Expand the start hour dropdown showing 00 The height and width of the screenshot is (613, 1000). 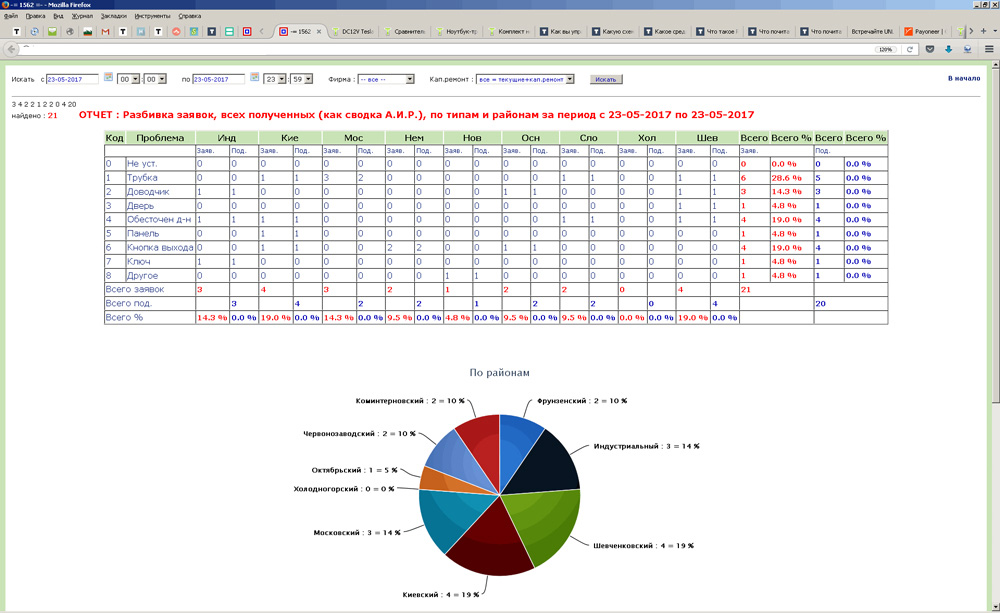128,78
